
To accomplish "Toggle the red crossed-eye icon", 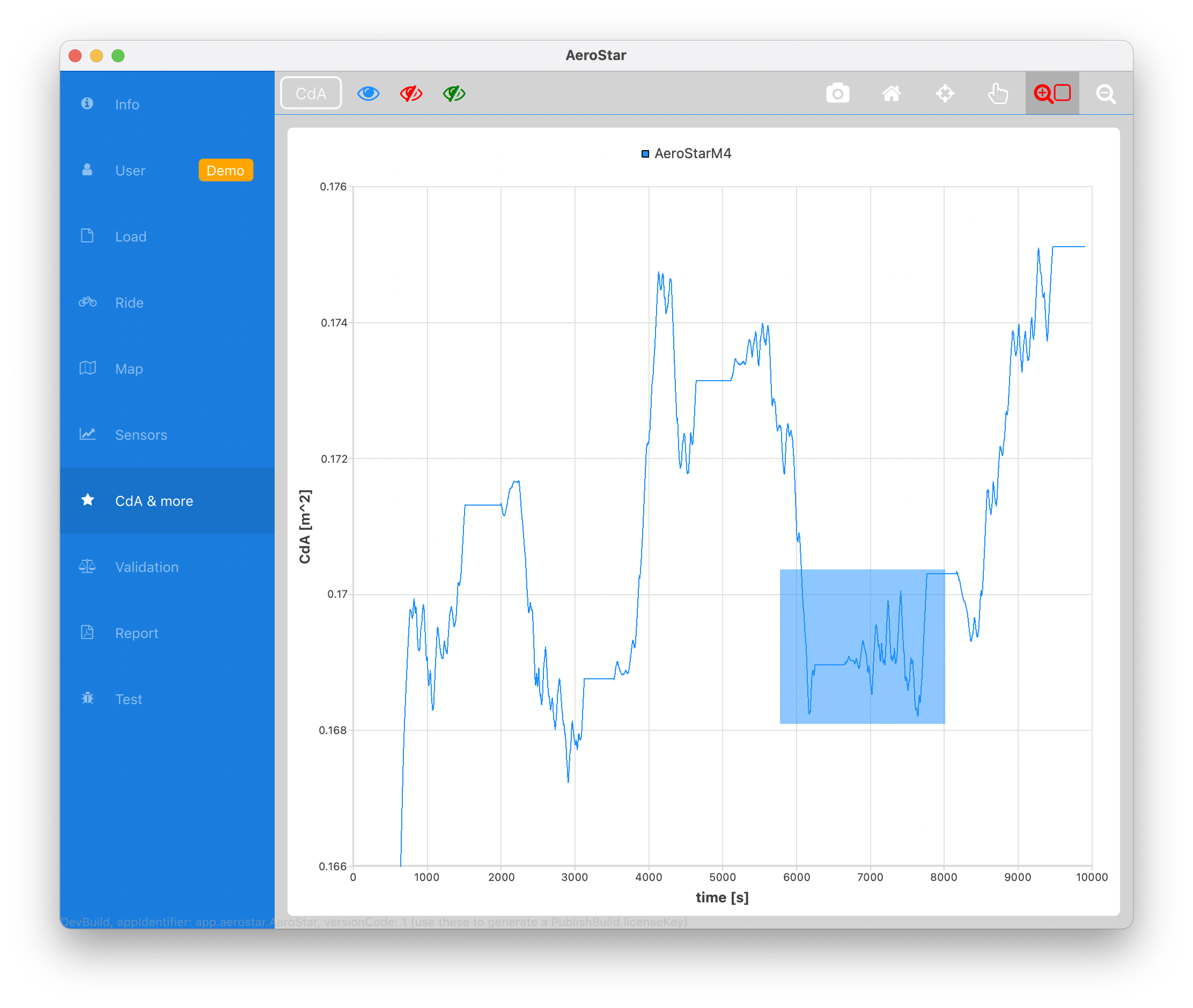I will [411, 93].
